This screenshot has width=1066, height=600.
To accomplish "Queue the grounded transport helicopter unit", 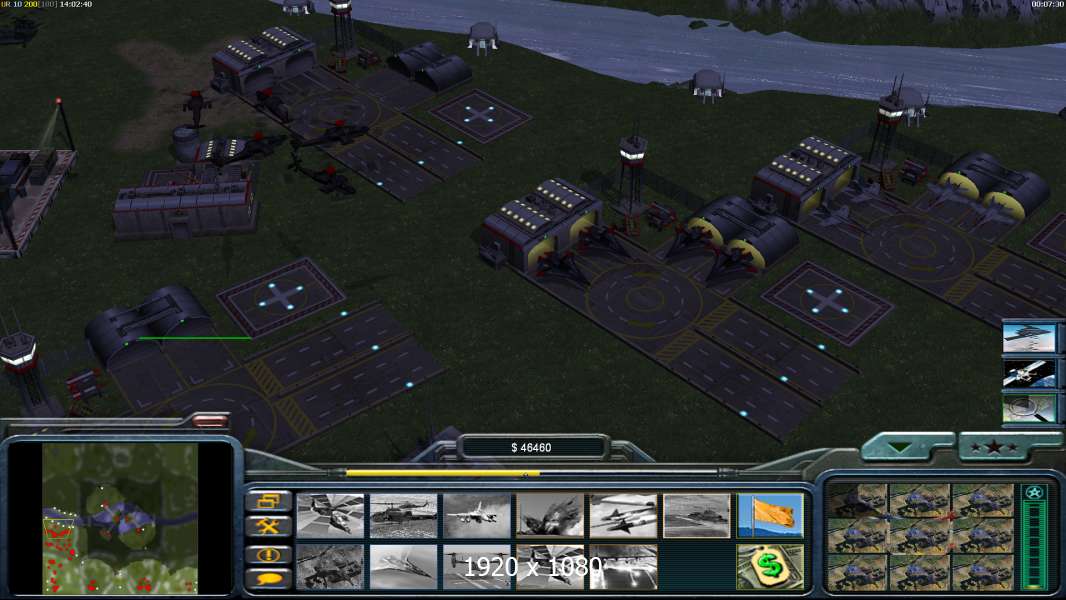I will point(403,516).
